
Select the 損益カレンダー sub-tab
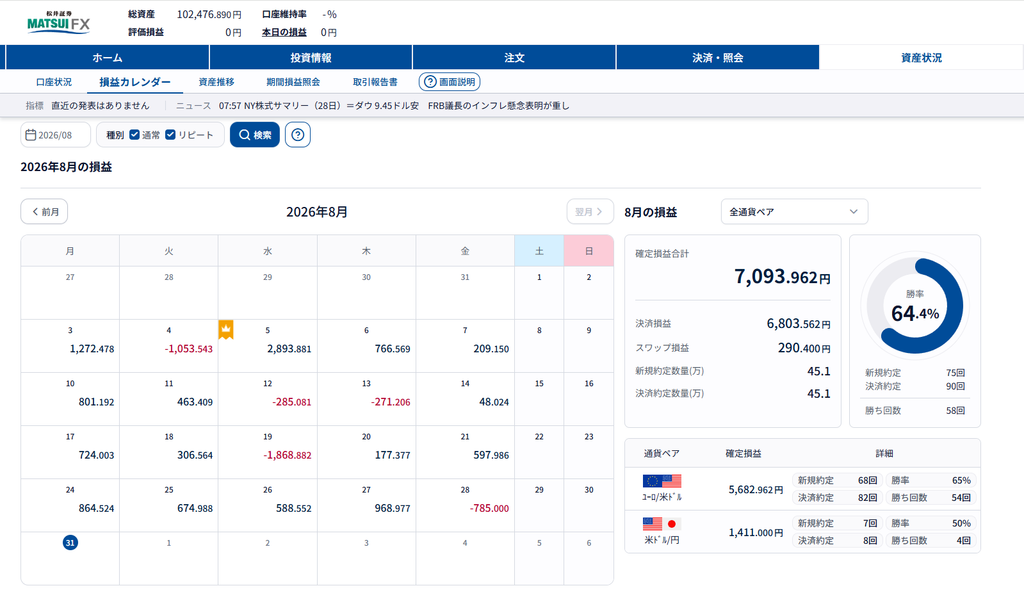[x=135, y=82]
